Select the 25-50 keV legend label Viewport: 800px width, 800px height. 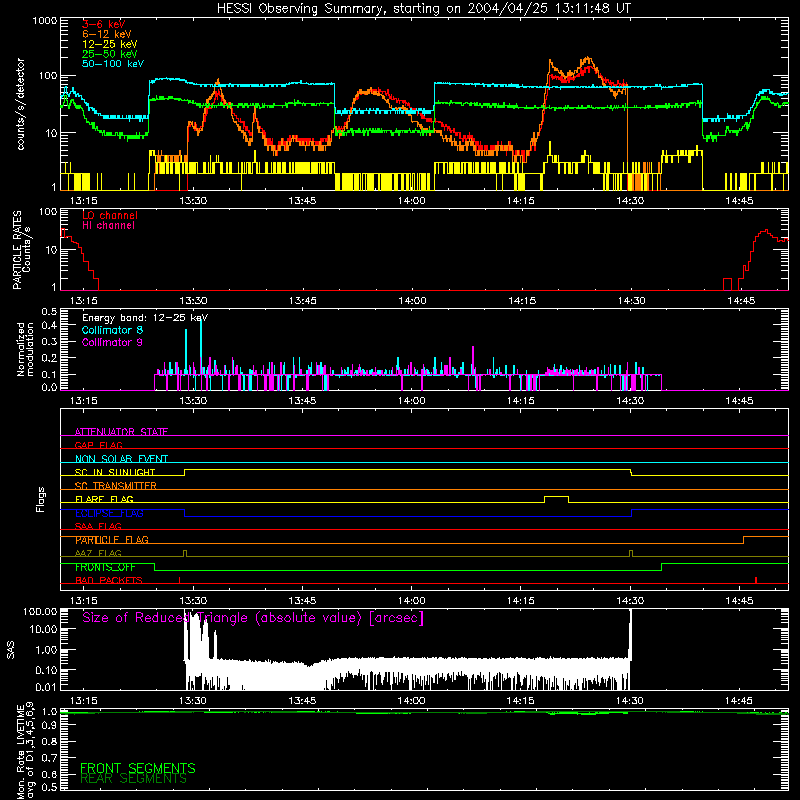109,54
